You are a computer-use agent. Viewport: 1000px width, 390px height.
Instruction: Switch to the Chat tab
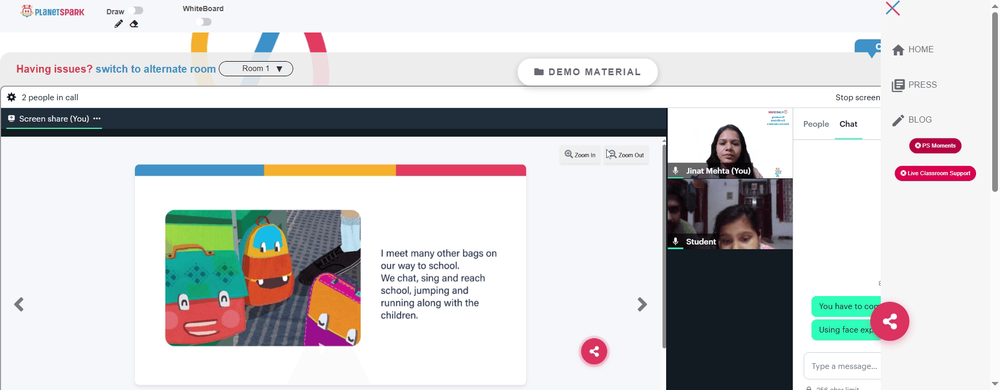pyautogui.click(x=848, y=124)
